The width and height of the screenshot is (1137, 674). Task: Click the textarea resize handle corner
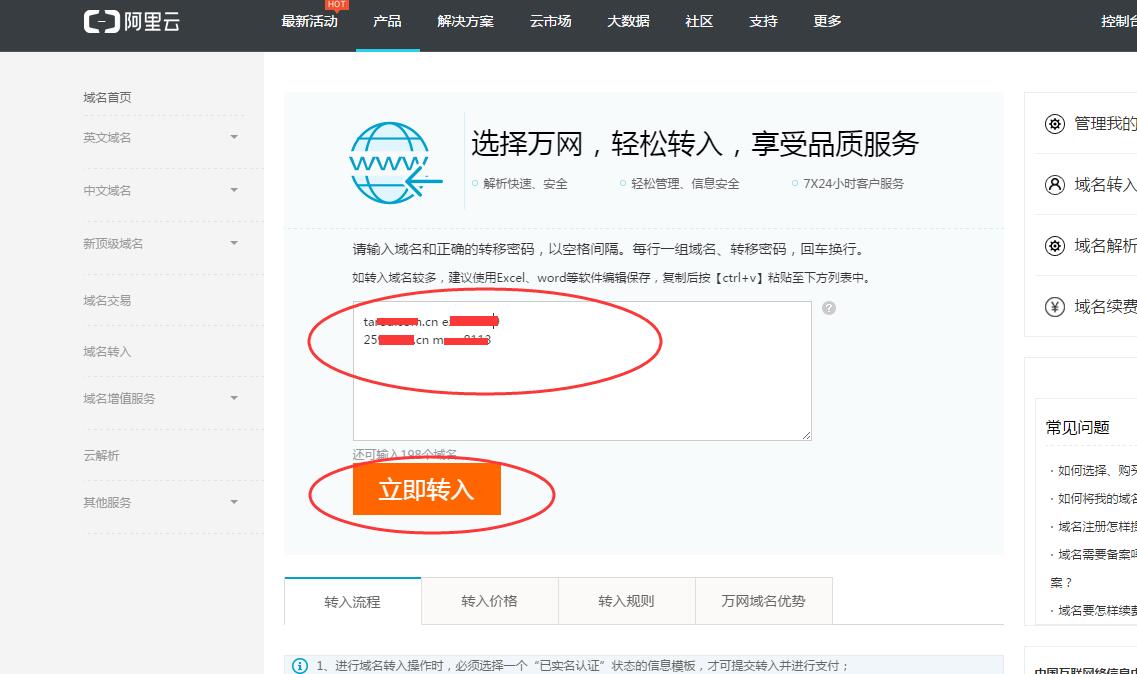pos(806,435)
